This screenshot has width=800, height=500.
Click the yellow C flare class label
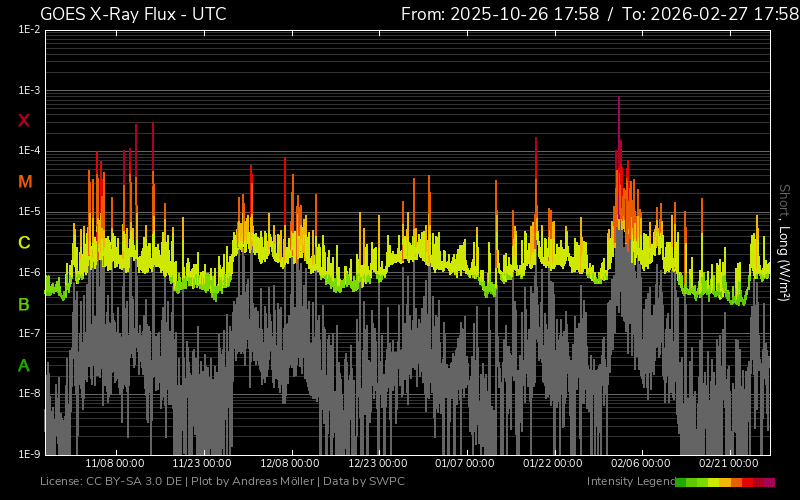pos(24,243)
